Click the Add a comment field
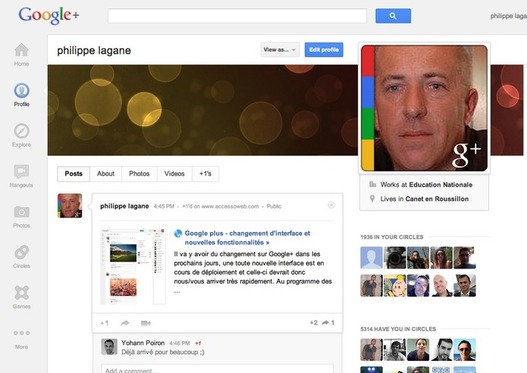This screenshot has width=527, height=373. click(217, 369)
